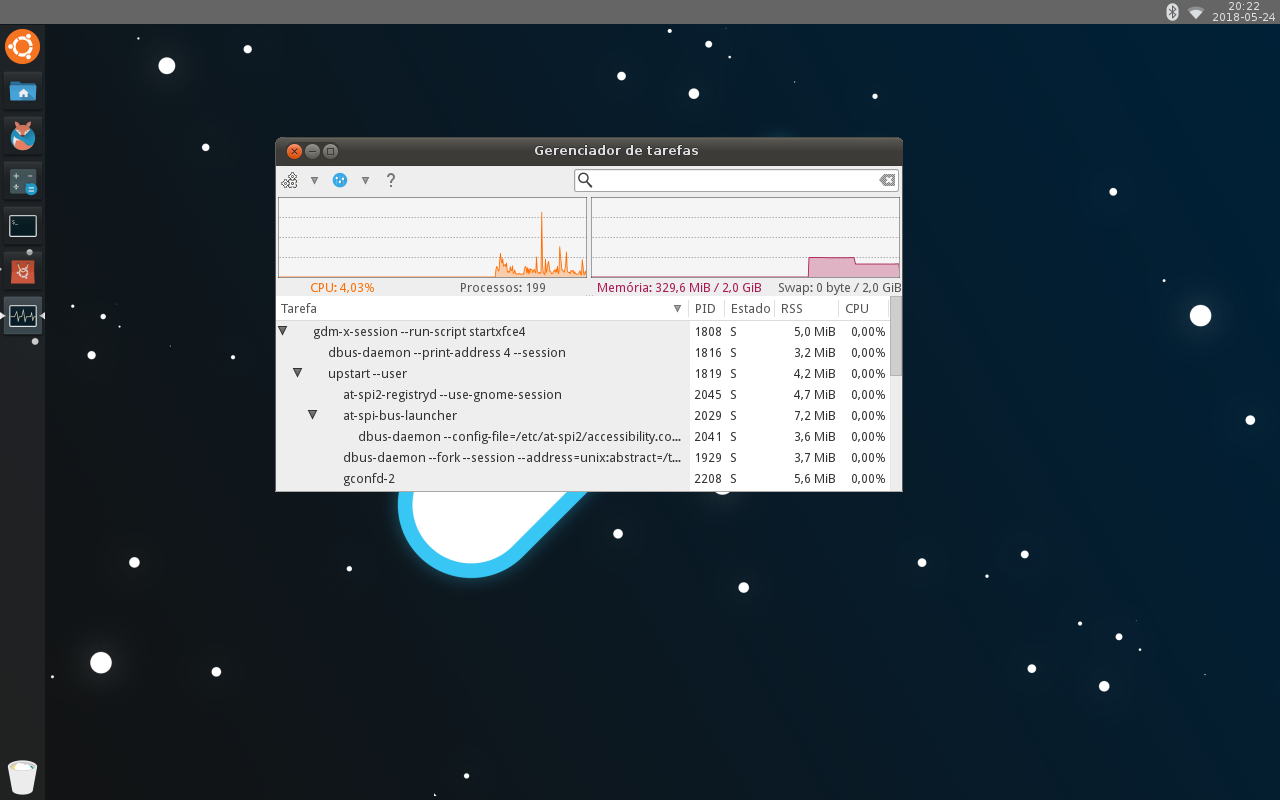The image size is (1280, 800).
Task: Open the task manager settings gear icon
Action: [x=290, y=180]
